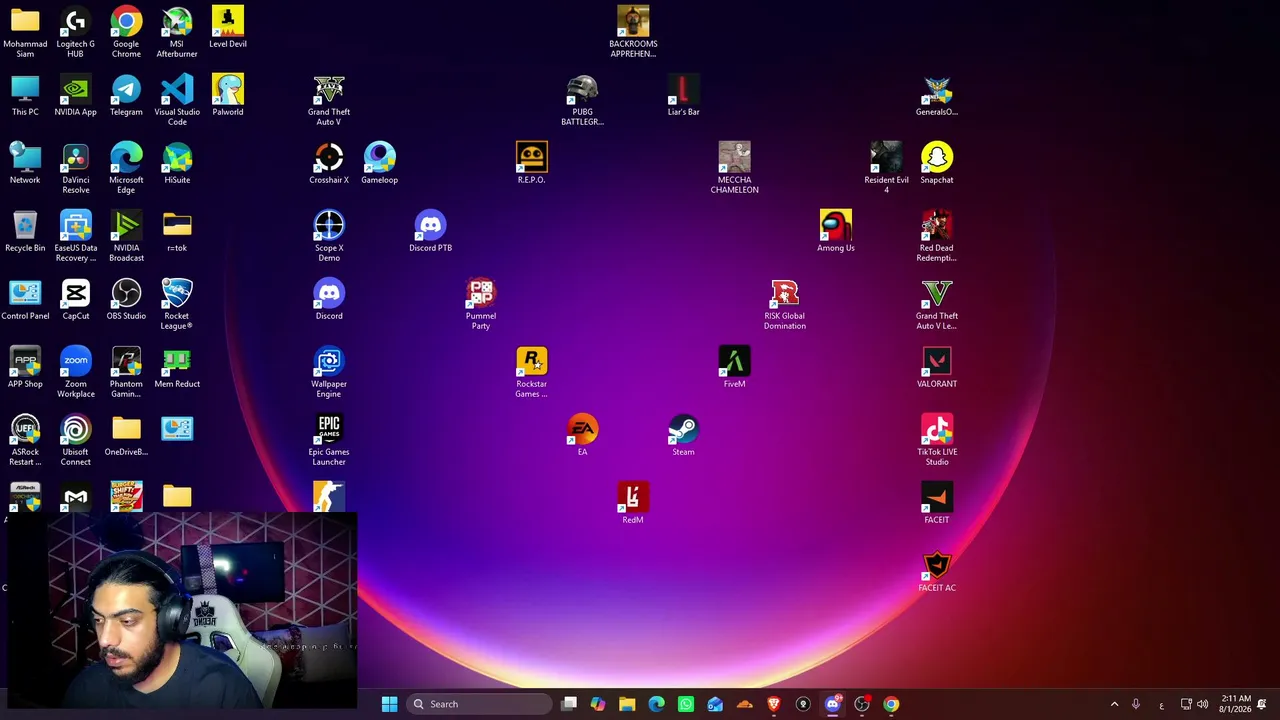Viewport: 1280px width, 720px height.
Task: Select the BACKROOMS APPREHEN... game icon
Action: tap(633, 32)
